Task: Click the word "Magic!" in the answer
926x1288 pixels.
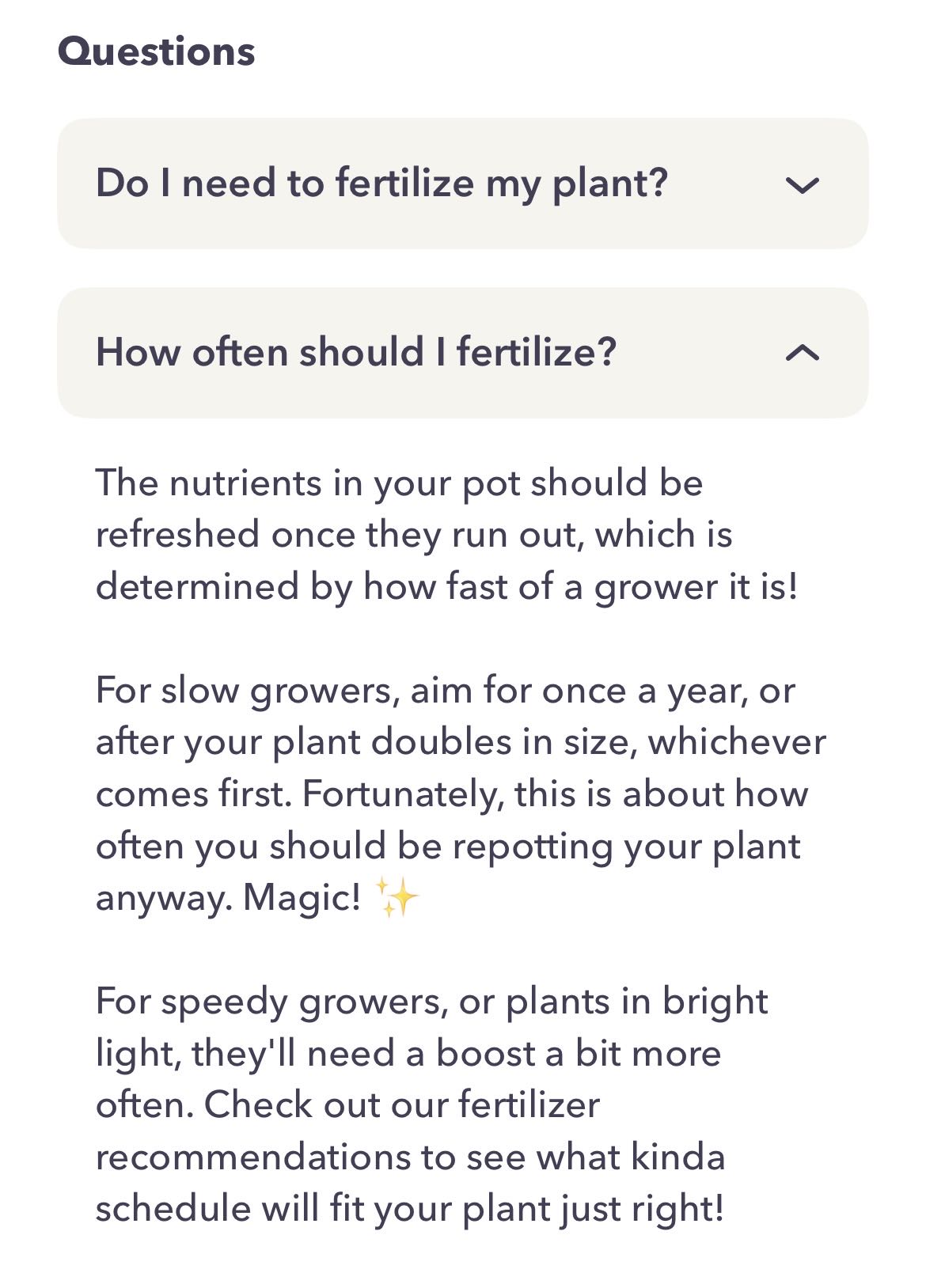Action: tap(302, 897)
